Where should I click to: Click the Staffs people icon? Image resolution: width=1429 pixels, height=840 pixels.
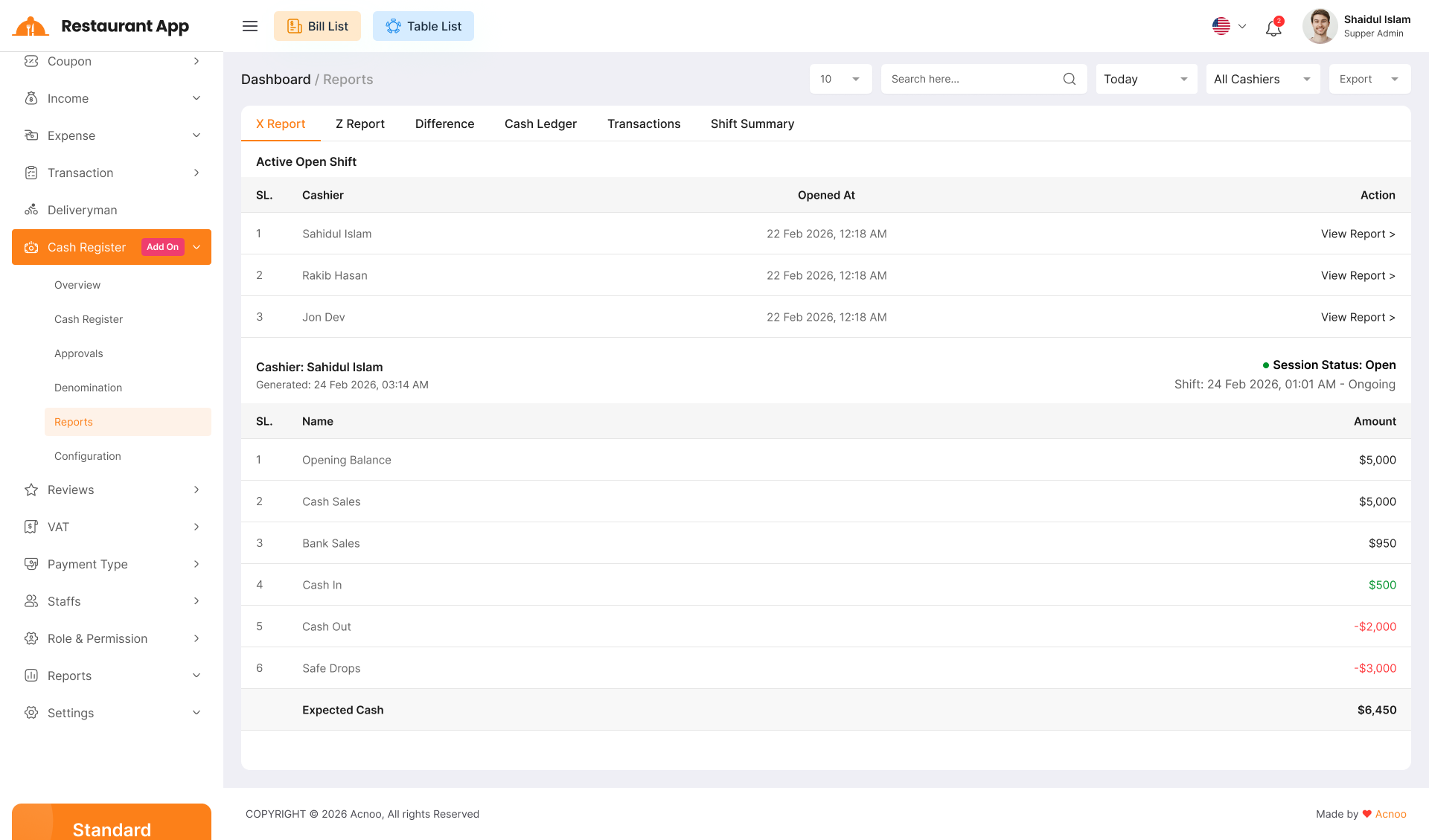tap(31, 601)
